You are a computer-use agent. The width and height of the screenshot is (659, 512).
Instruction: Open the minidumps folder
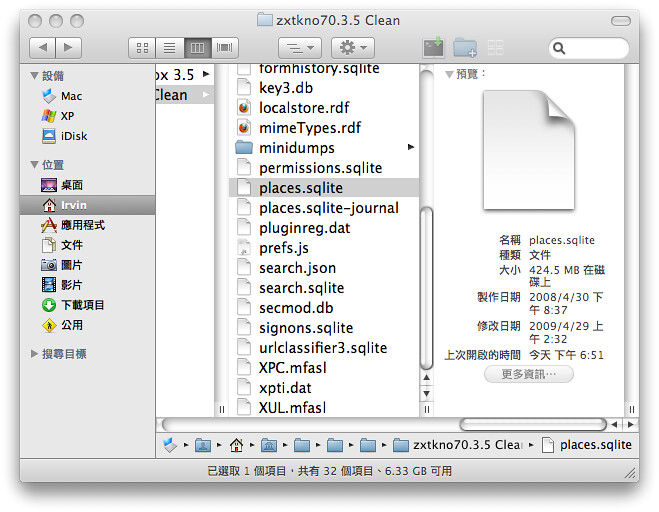[324, 148]
